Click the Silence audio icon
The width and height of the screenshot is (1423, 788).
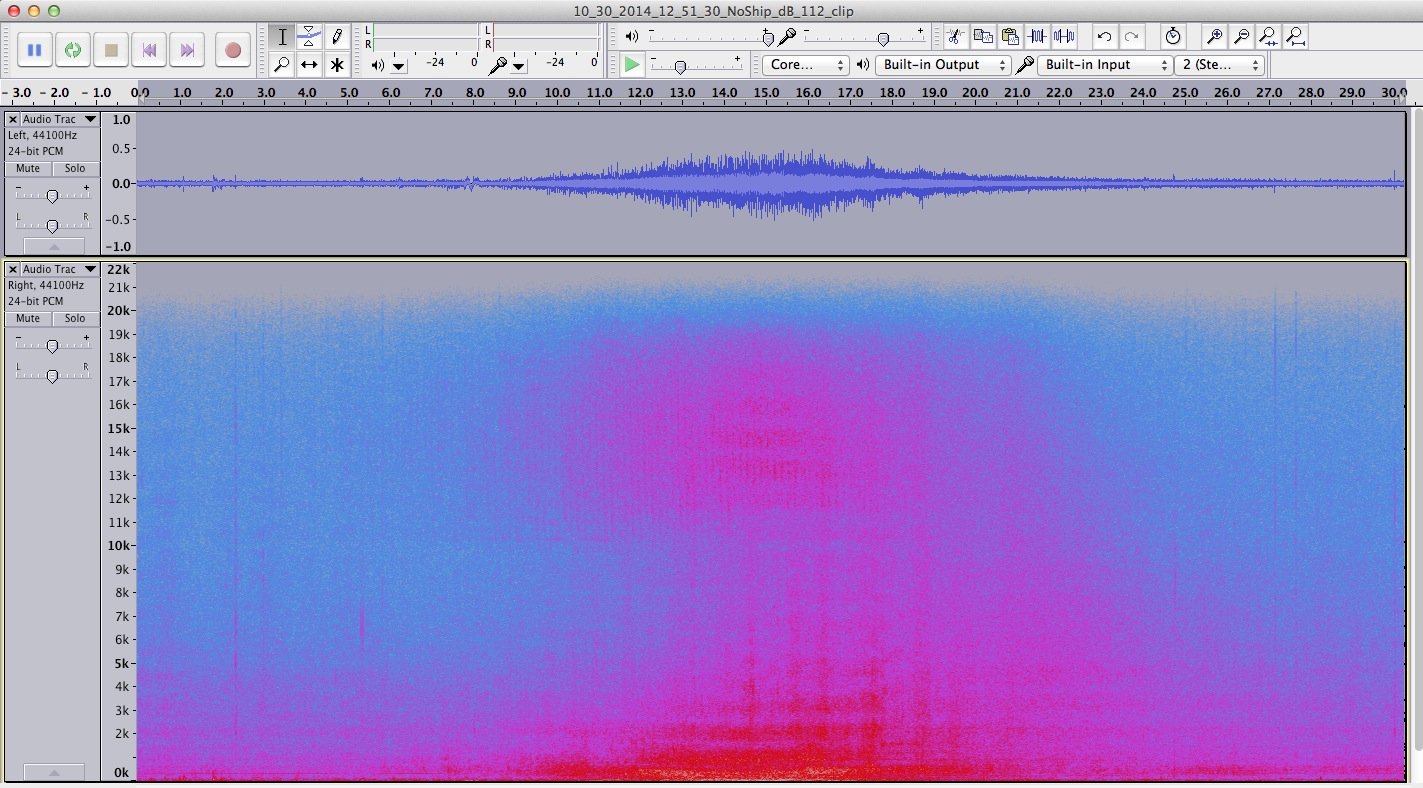pyautogui.click(x=1064, y=37)
